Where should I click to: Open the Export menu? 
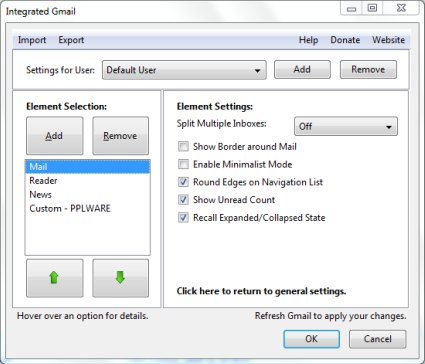(x=71, y=40)
